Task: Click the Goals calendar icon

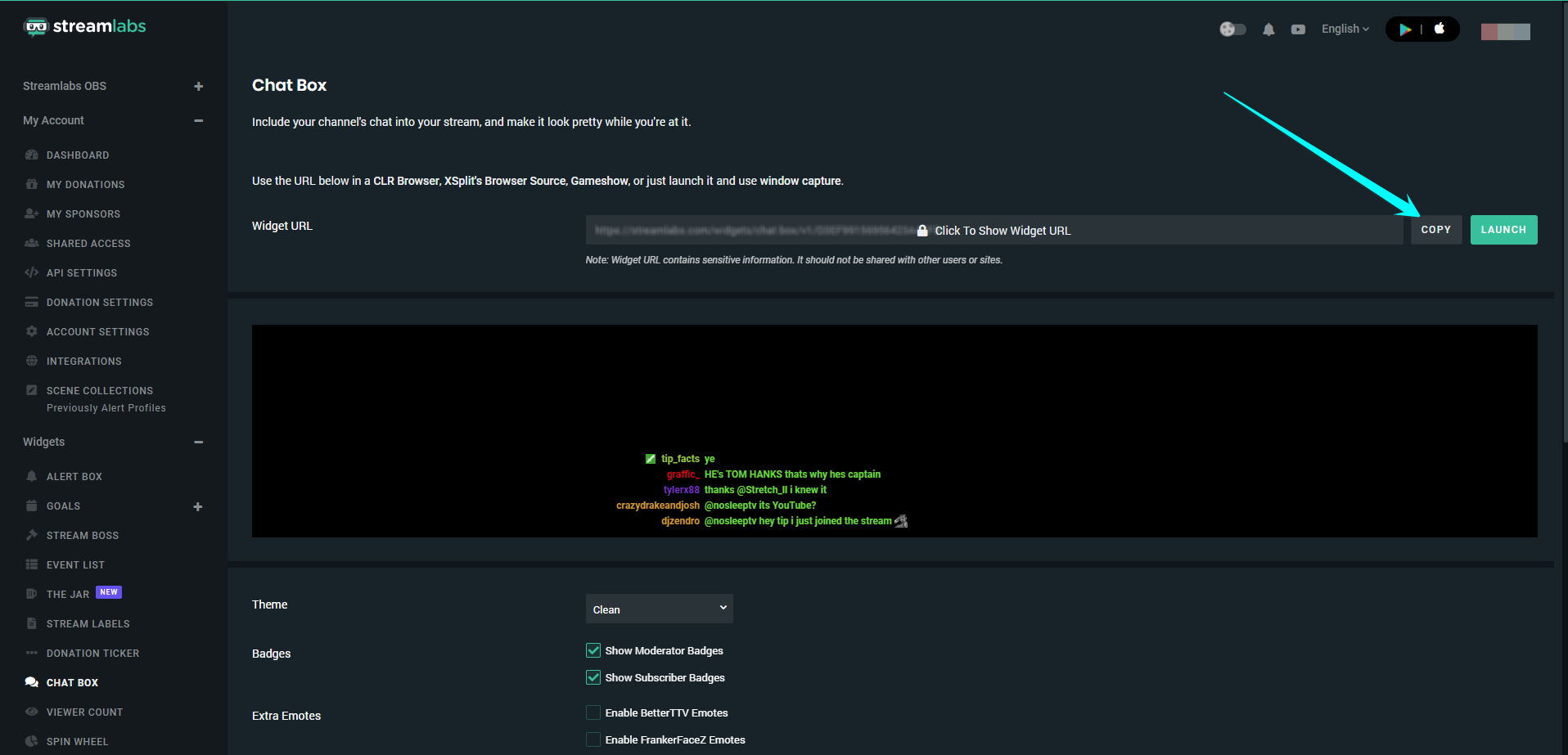Action: [x=32, y=506]
